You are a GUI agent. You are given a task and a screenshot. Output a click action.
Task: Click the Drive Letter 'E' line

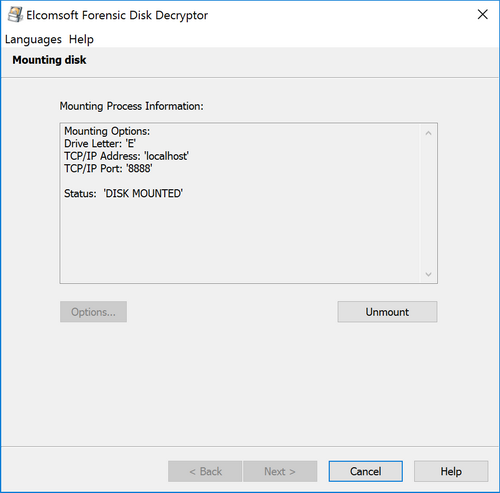click(x=100, y=144)
